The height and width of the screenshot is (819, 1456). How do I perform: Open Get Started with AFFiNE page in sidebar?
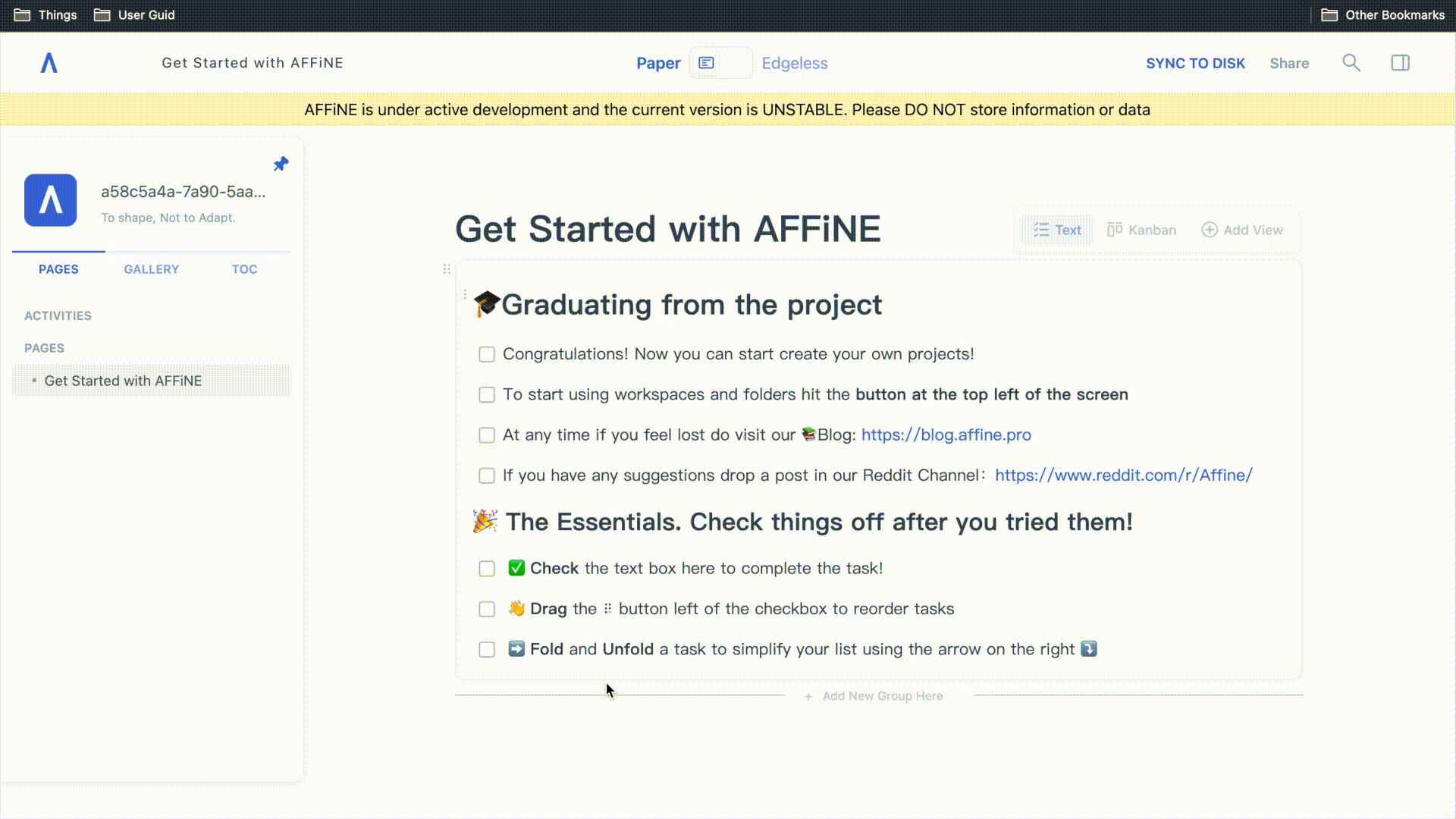coord(152,381)
